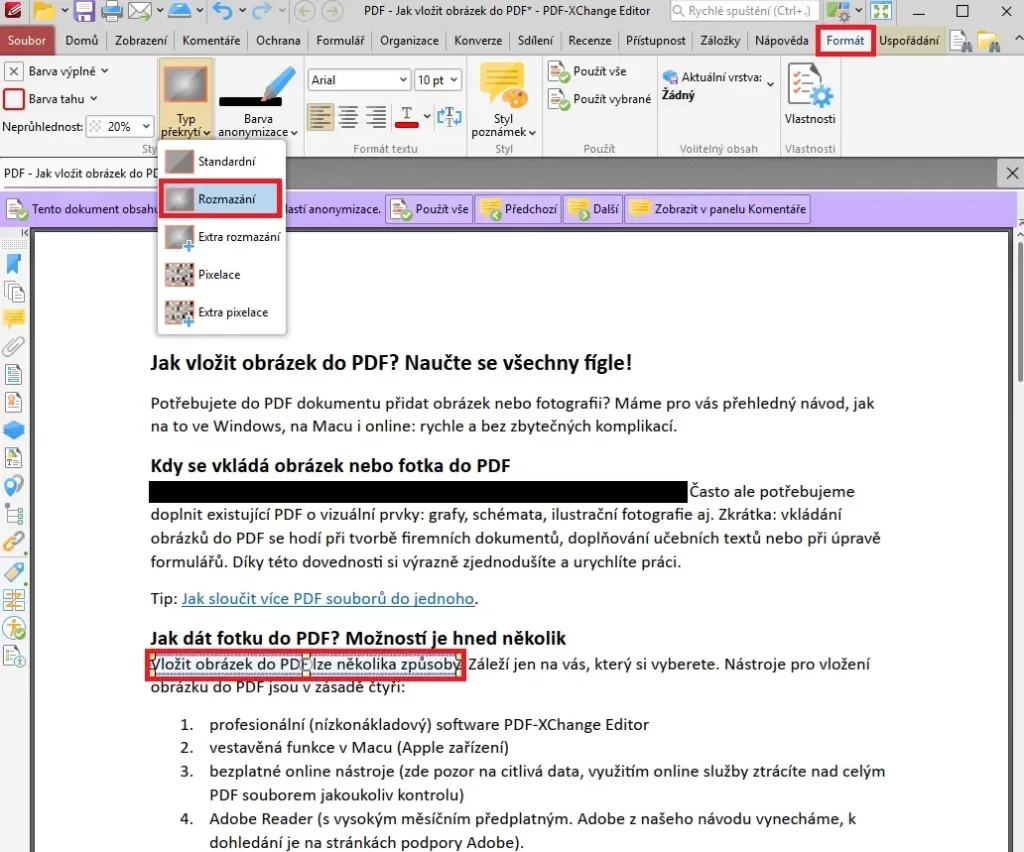Open the Attachments paperclip sidebar icon

pos(13,346)
